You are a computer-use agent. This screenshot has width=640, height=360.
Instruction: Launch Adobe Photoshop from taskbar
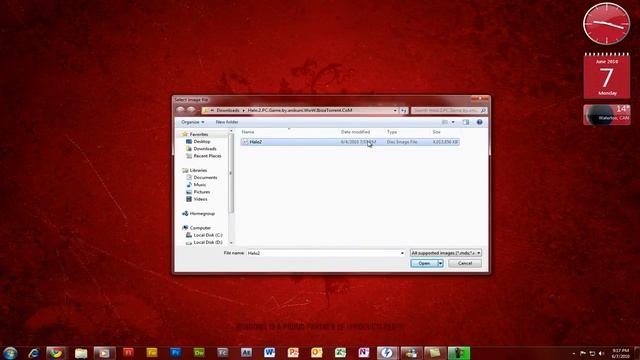176,353
